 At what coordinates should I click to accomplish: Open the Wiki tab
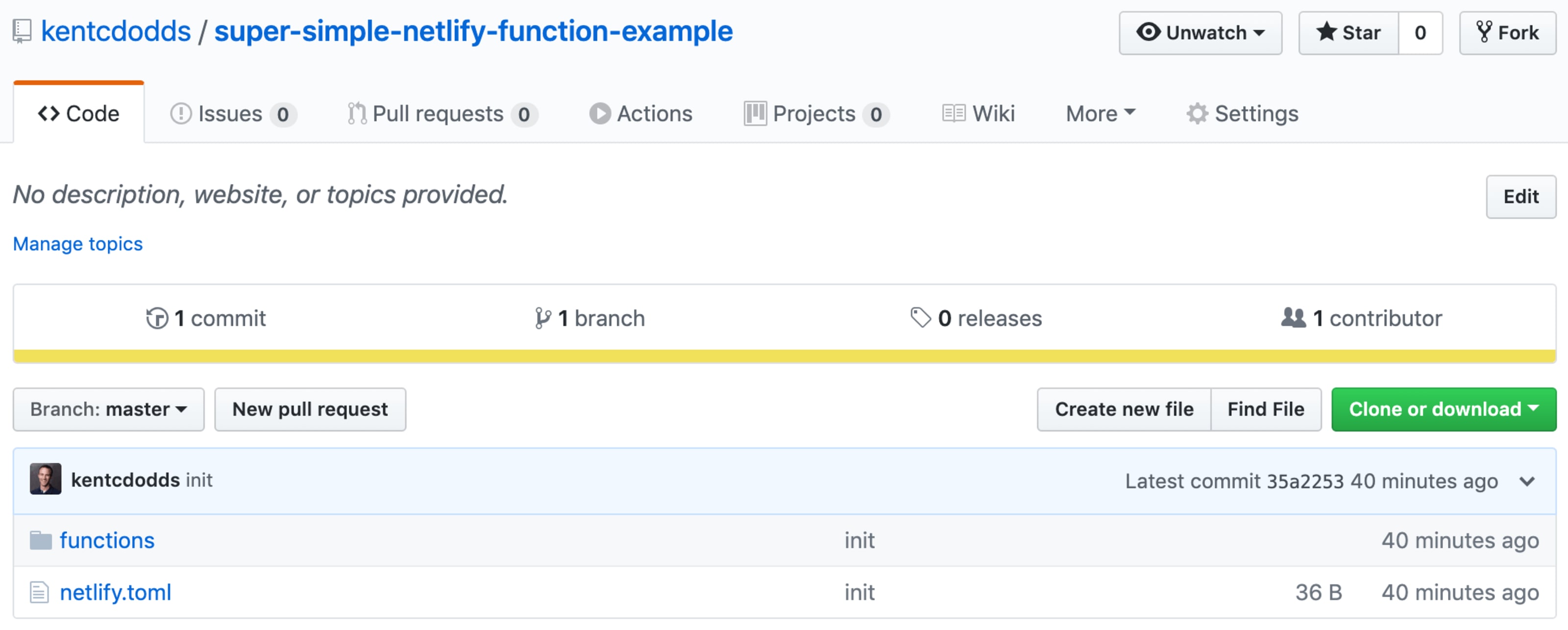pyautogui.click(x=978, y=114)
